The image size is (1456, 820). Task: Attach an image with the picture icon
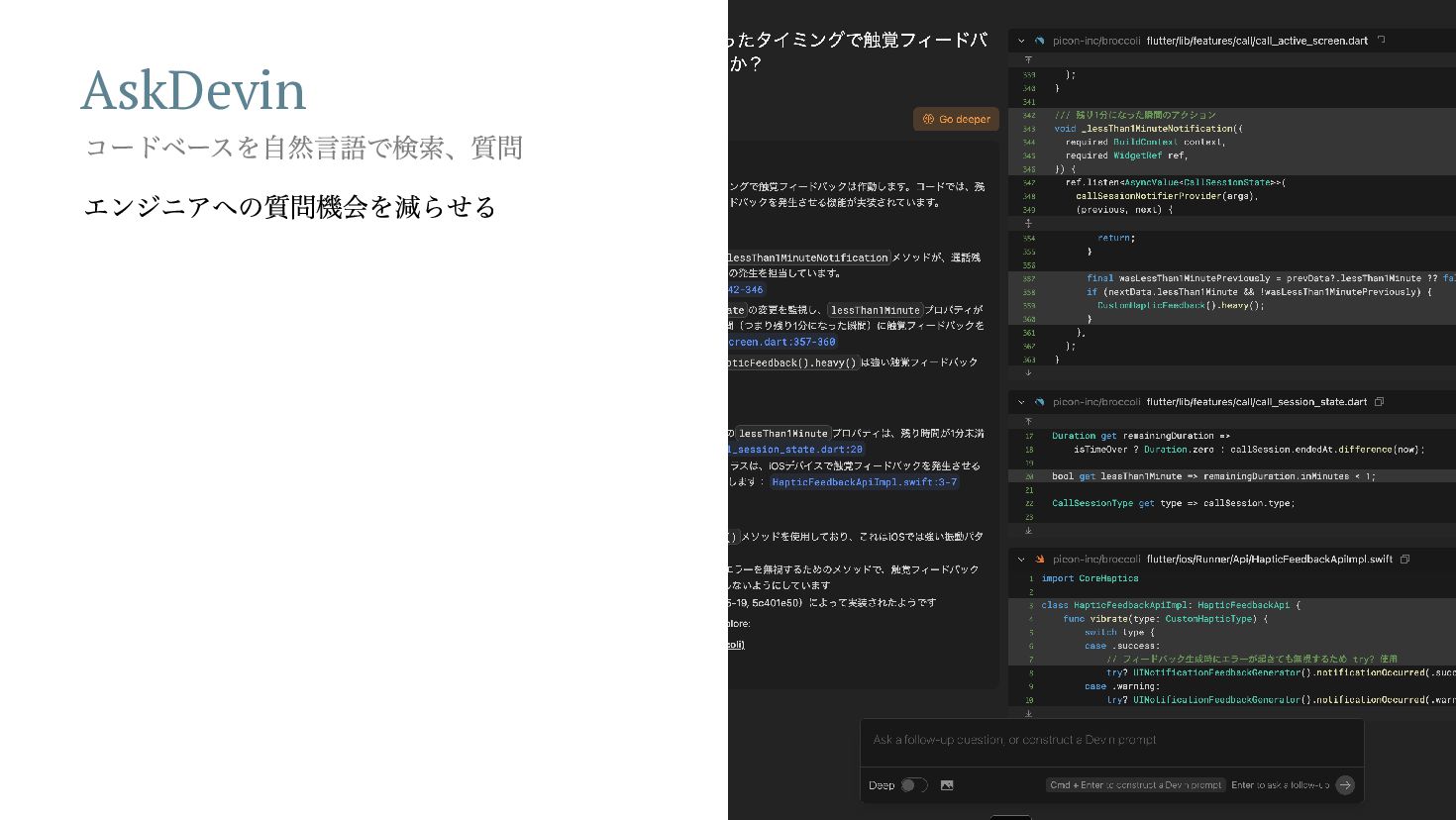tap(947, 785)
